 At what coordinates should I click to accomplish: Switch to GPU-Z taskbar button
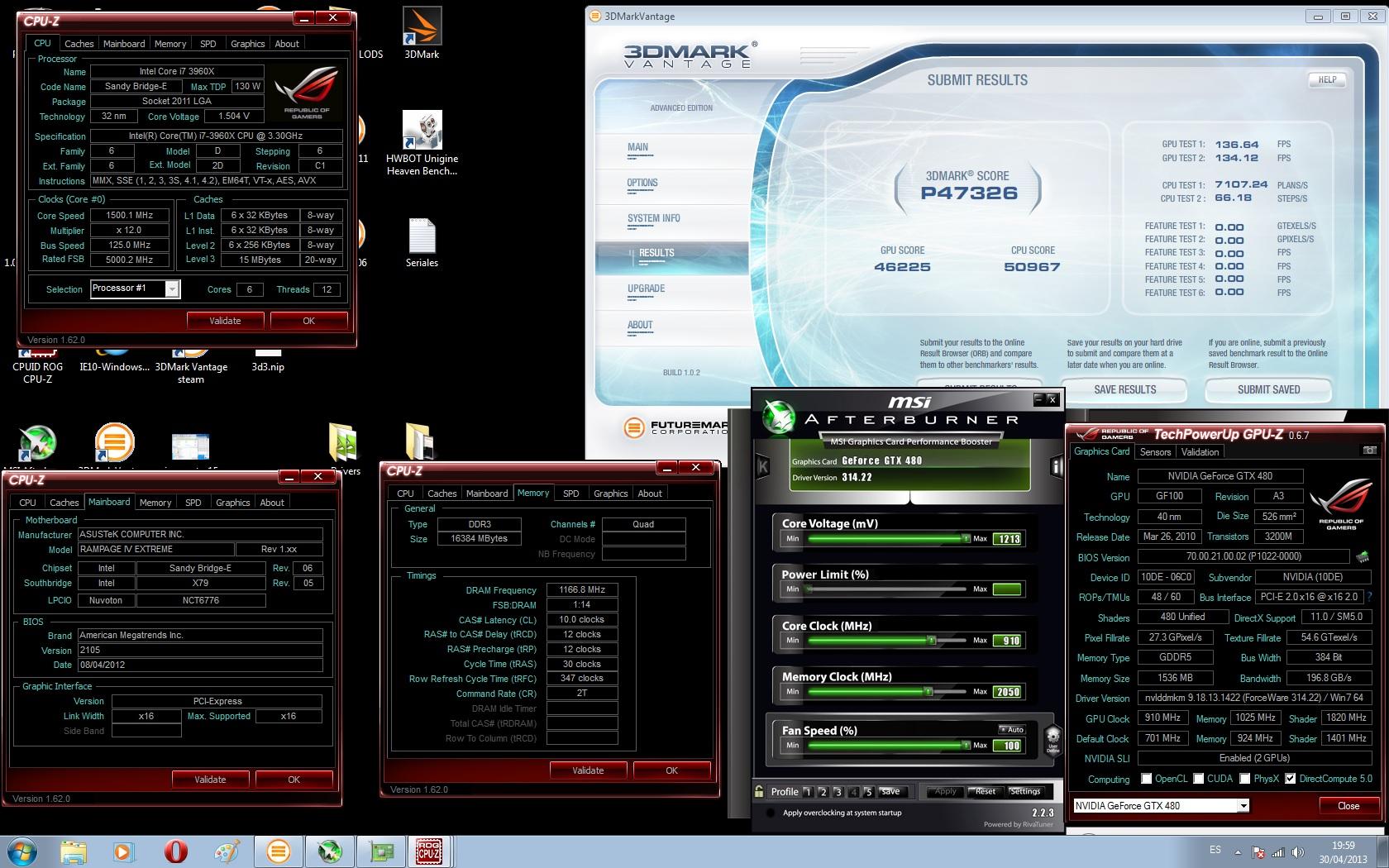381,851
